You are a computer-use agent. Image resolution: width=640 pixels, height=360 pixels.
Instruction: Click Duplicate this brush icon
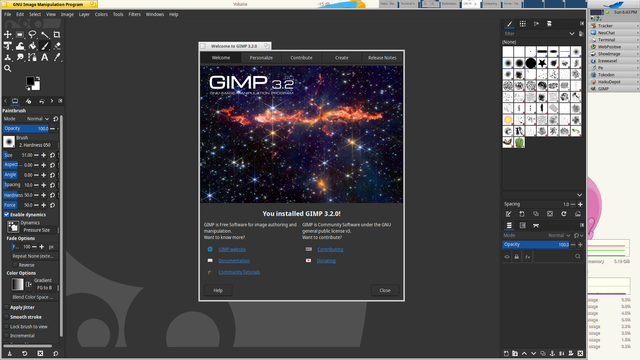[536, 214]
